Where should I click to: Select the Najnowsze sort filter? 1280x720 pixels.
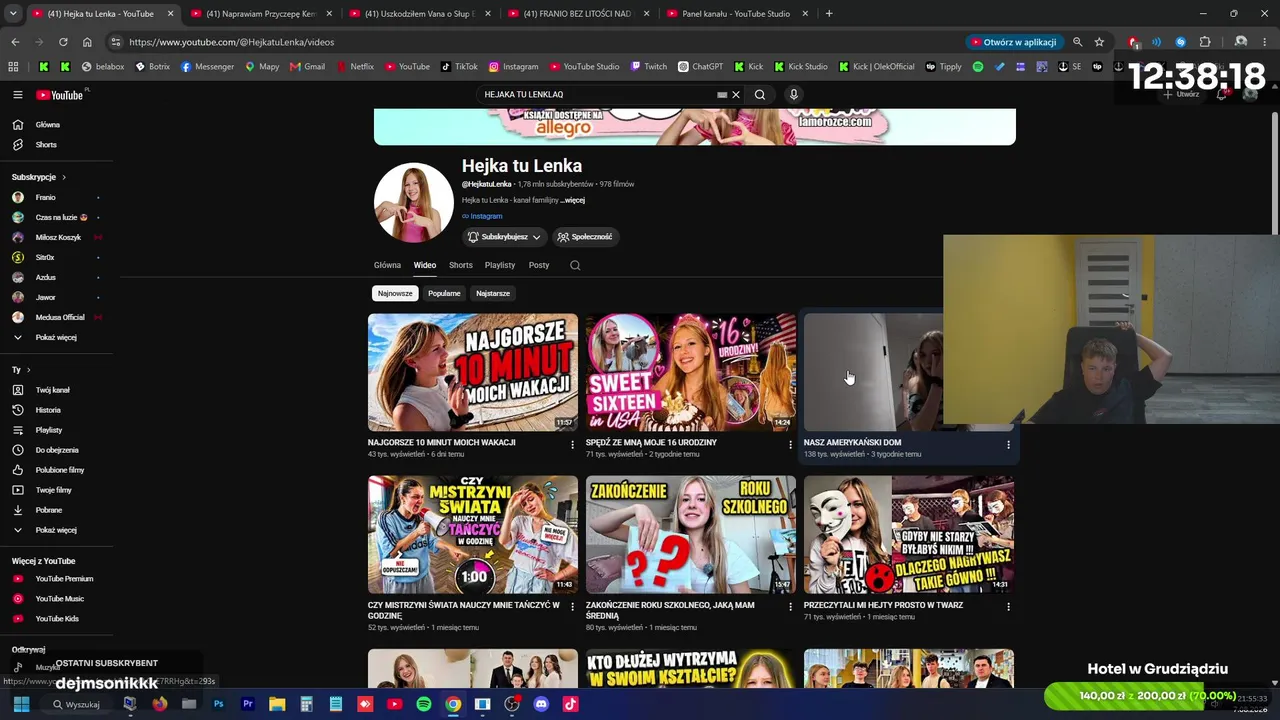tap(395, 293)
